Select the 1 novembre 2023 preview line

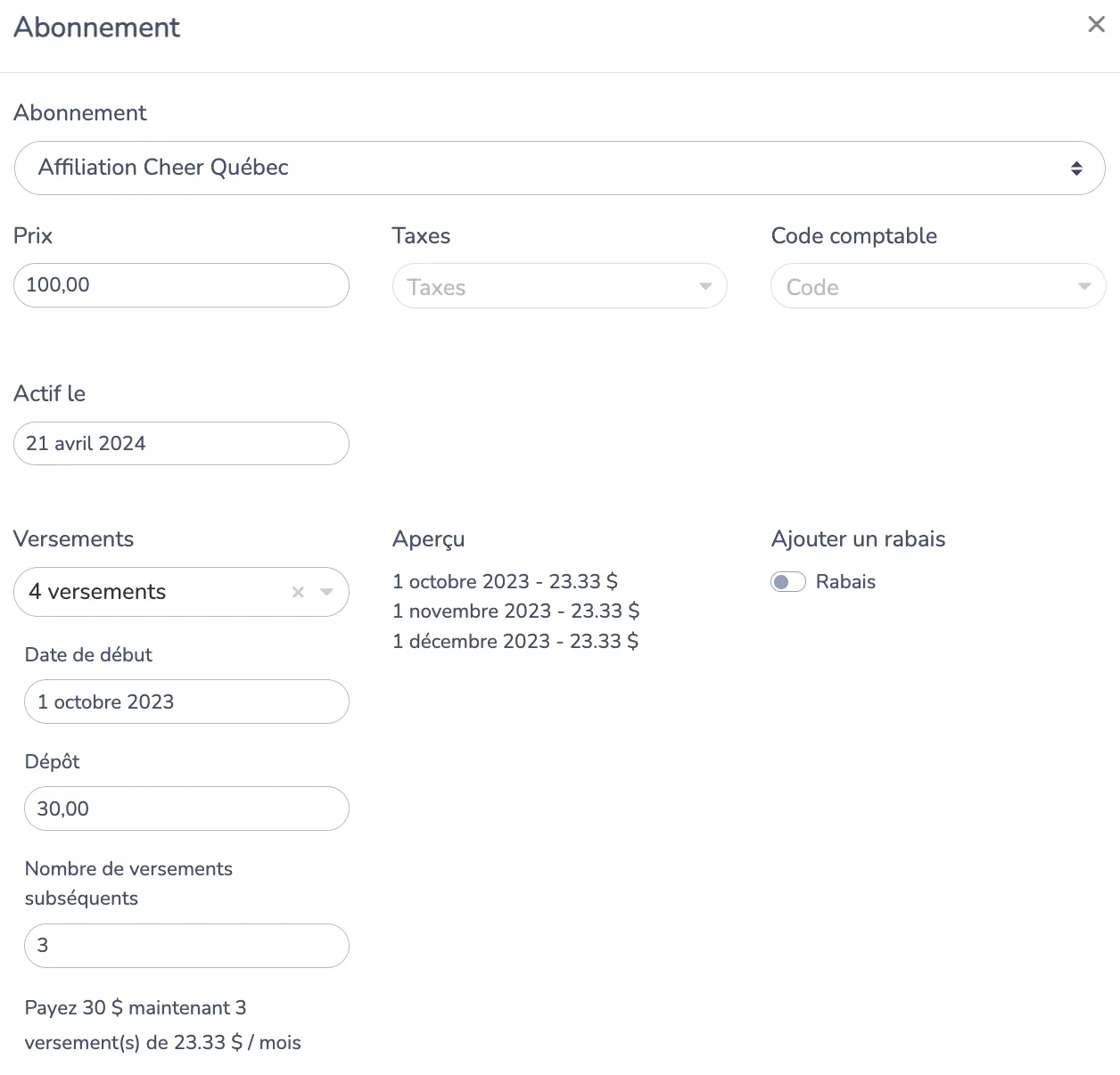pyautogui.click(x=516, y=611)
